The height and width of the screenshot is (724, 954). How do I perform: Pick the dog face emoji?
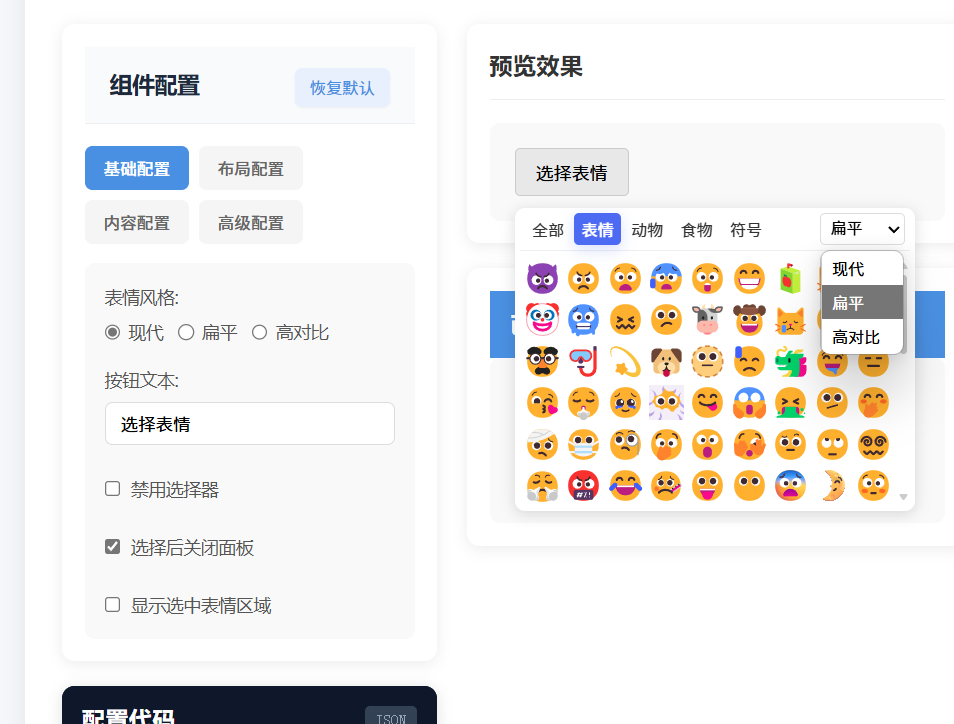666,361
